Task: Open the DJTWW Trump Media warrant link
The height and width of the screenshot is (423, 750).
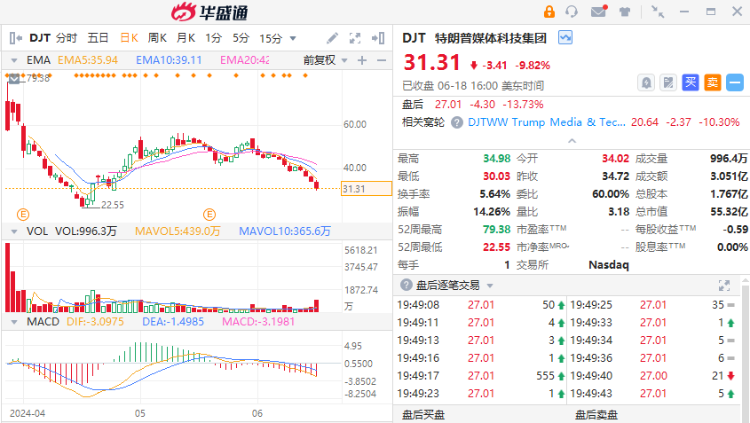Action: tap(547, 122)
